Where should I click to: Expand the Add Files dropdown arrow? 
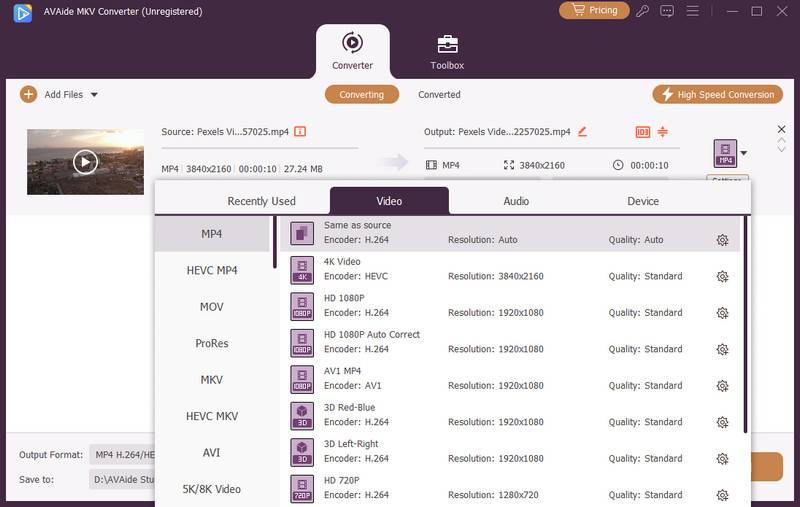(x=94, y=95)
